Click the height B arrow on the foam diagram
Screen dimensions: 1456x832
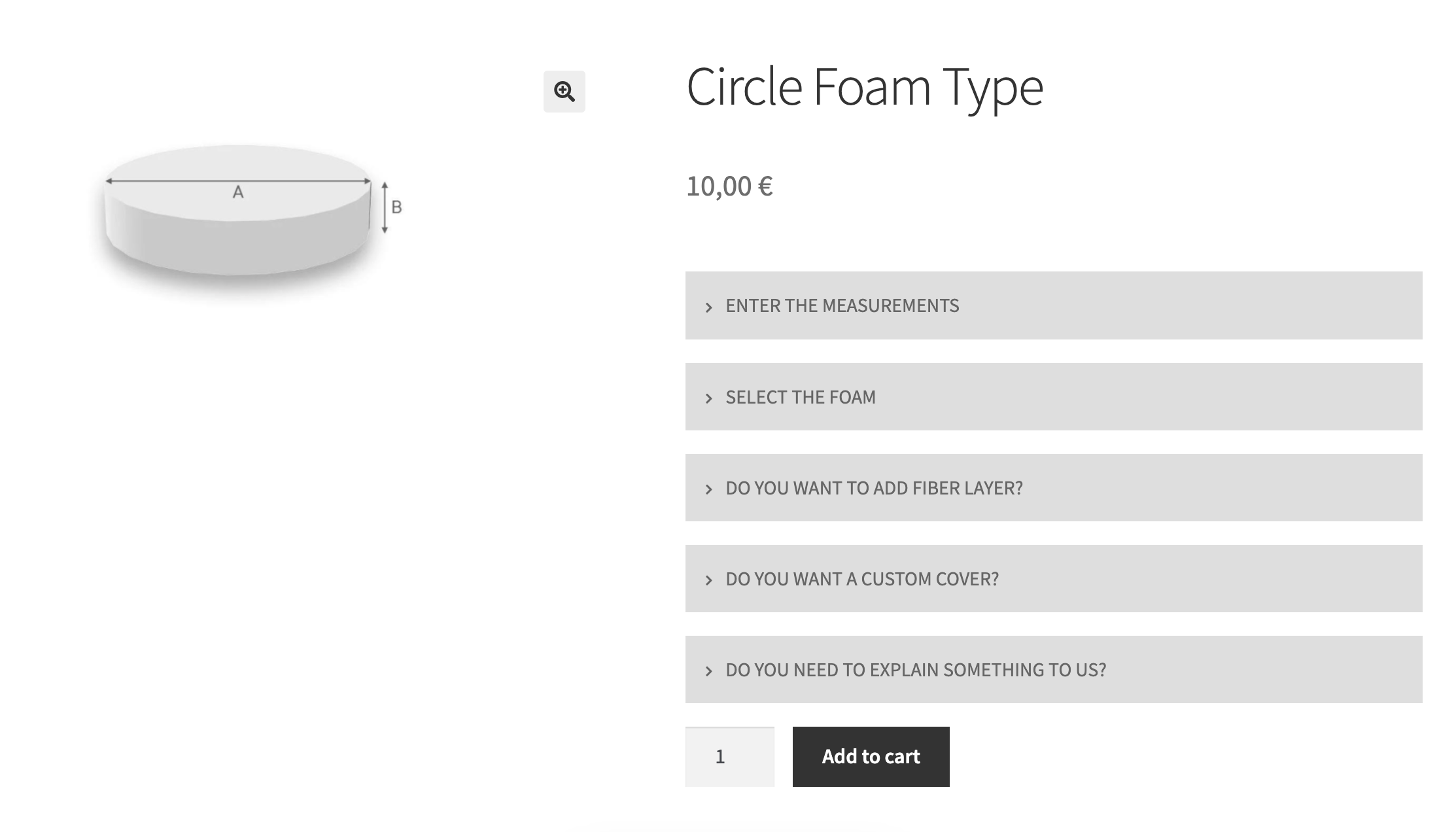pyautogui.click(x=385, y=208)
